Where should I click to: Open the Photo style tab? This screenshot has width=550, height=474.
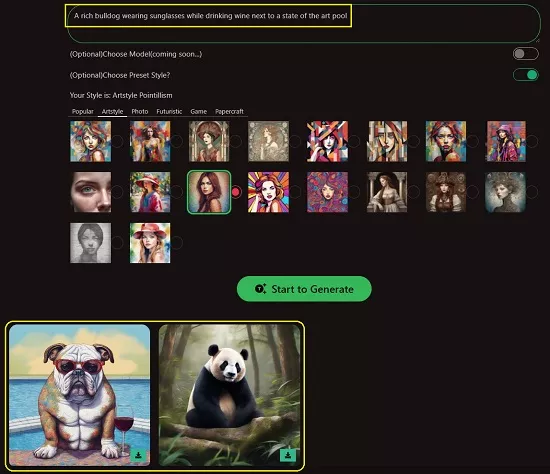pos(140,112)
